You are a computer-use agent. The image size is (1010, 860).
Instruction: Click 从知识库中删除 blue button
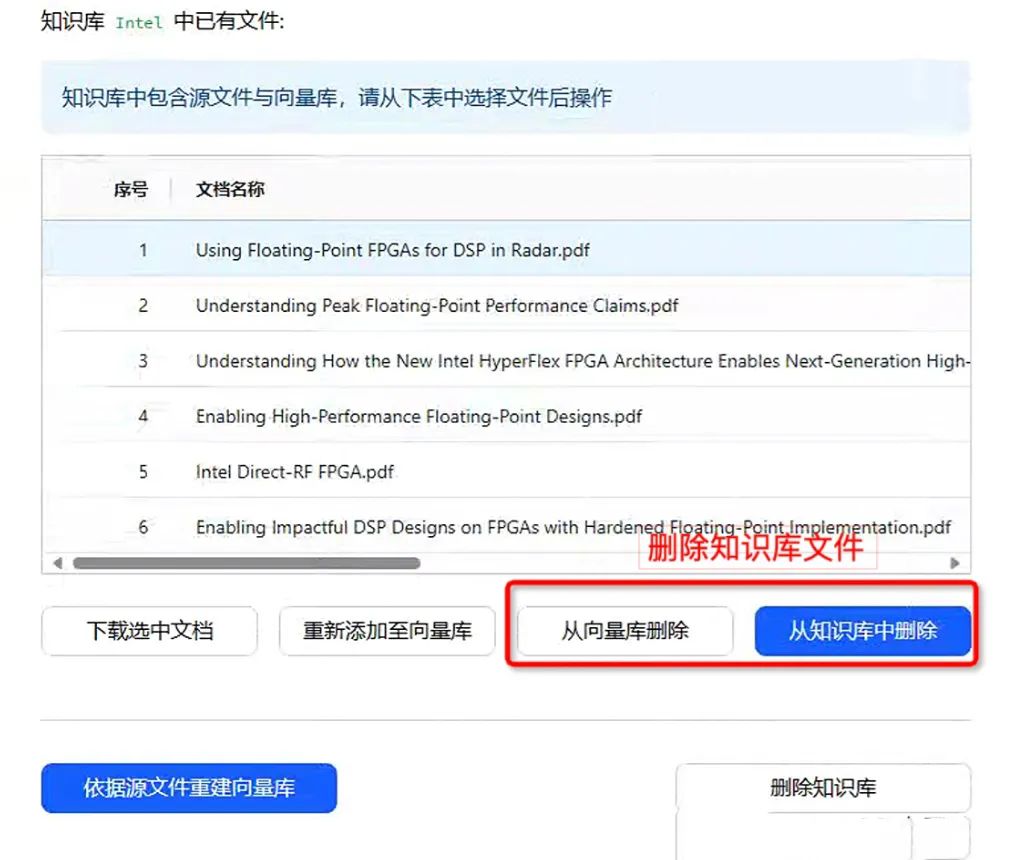(862, 631)
